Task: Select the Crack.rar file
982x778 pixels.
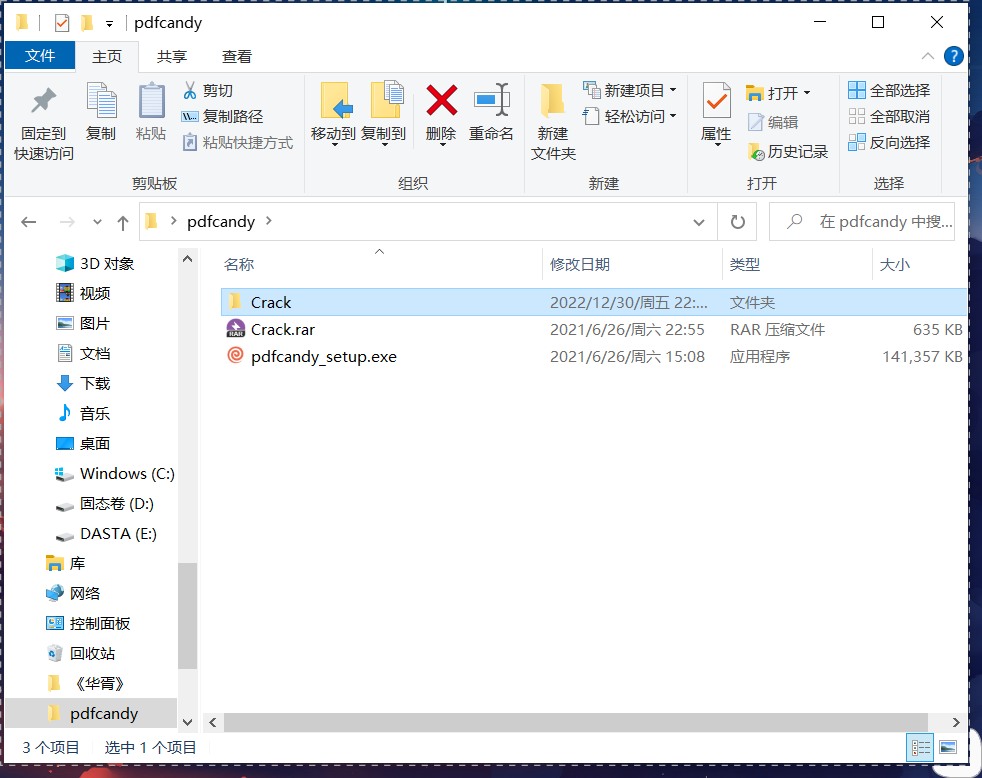Action: 594,329
